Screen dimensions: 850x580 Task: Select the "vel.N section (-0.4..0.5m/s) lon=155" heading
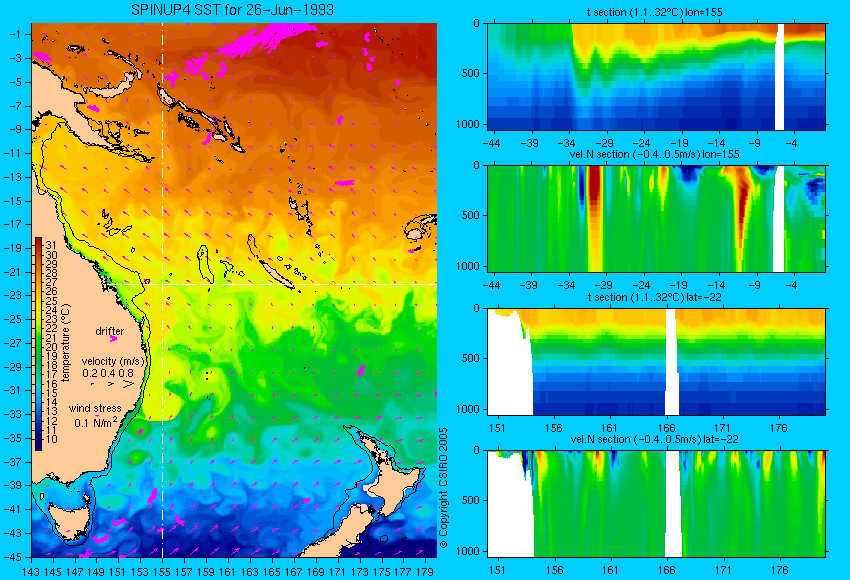coord(654,154)
